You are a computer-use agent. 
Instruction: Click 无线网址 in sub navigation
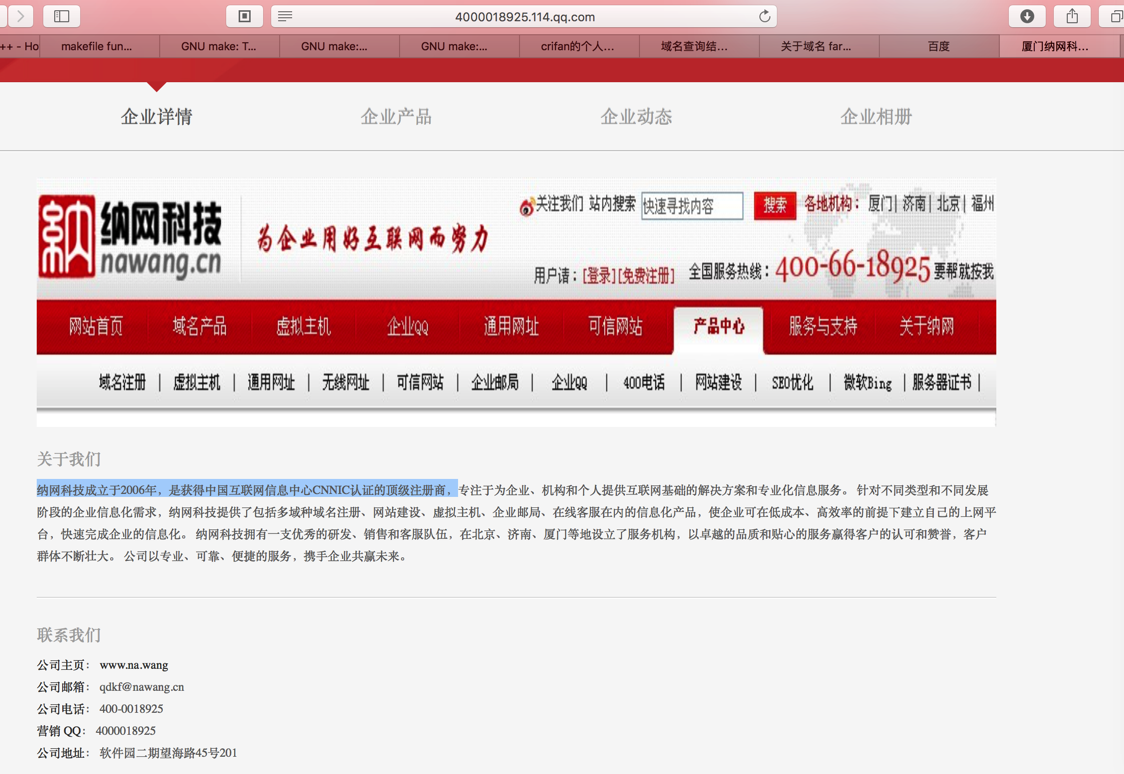click(346, 383)
